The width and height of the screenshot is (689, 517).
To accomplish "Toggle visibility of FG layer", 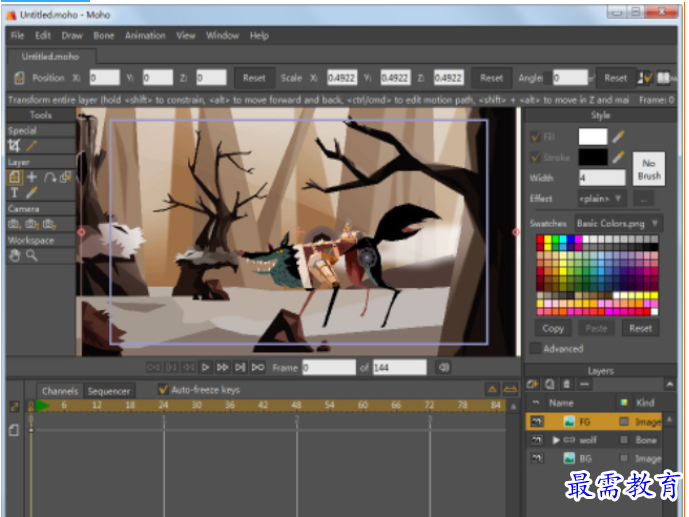I will pyautogui.click(x=537, y=422).
